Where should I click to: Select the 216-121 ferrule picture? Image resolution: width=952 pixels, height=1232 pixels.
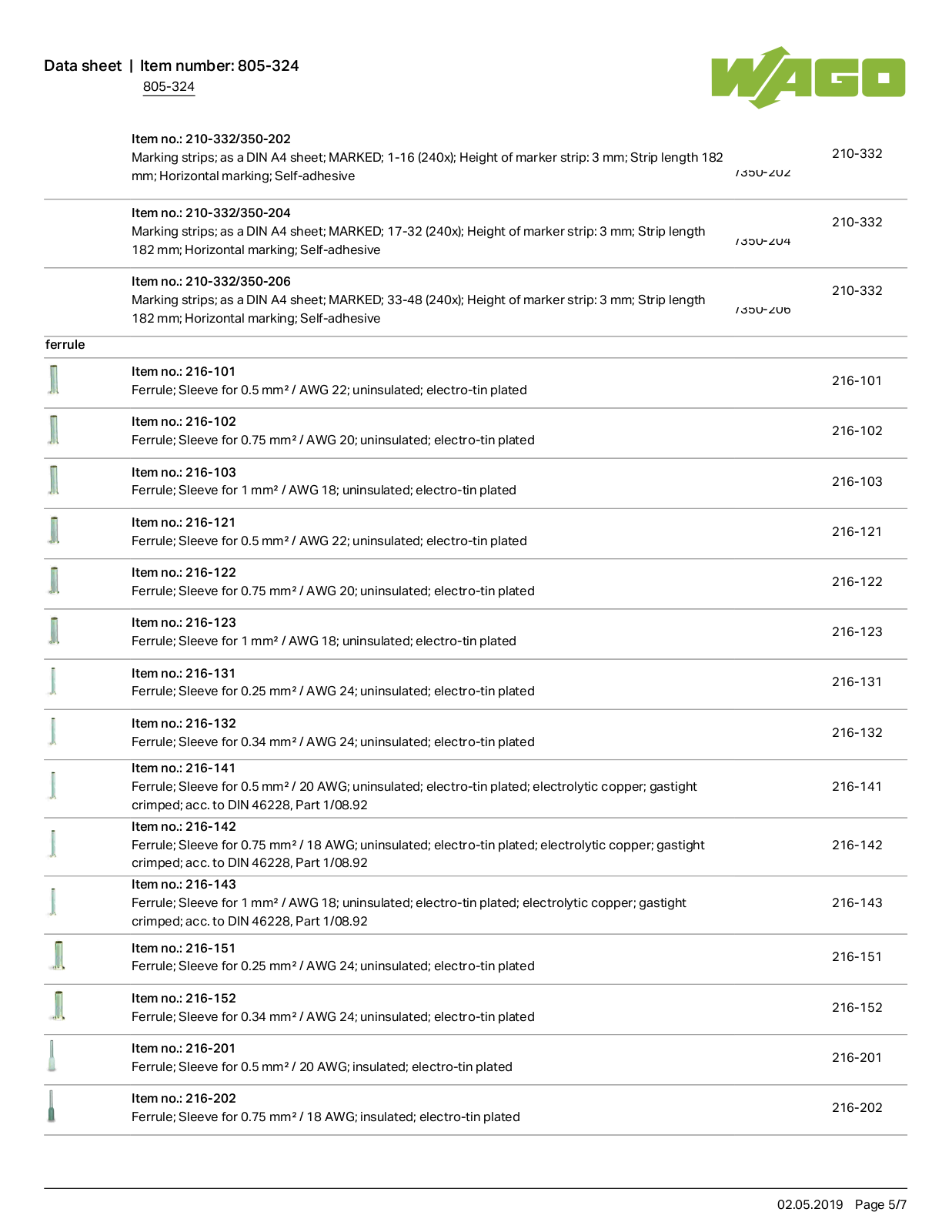pos(54,531)
